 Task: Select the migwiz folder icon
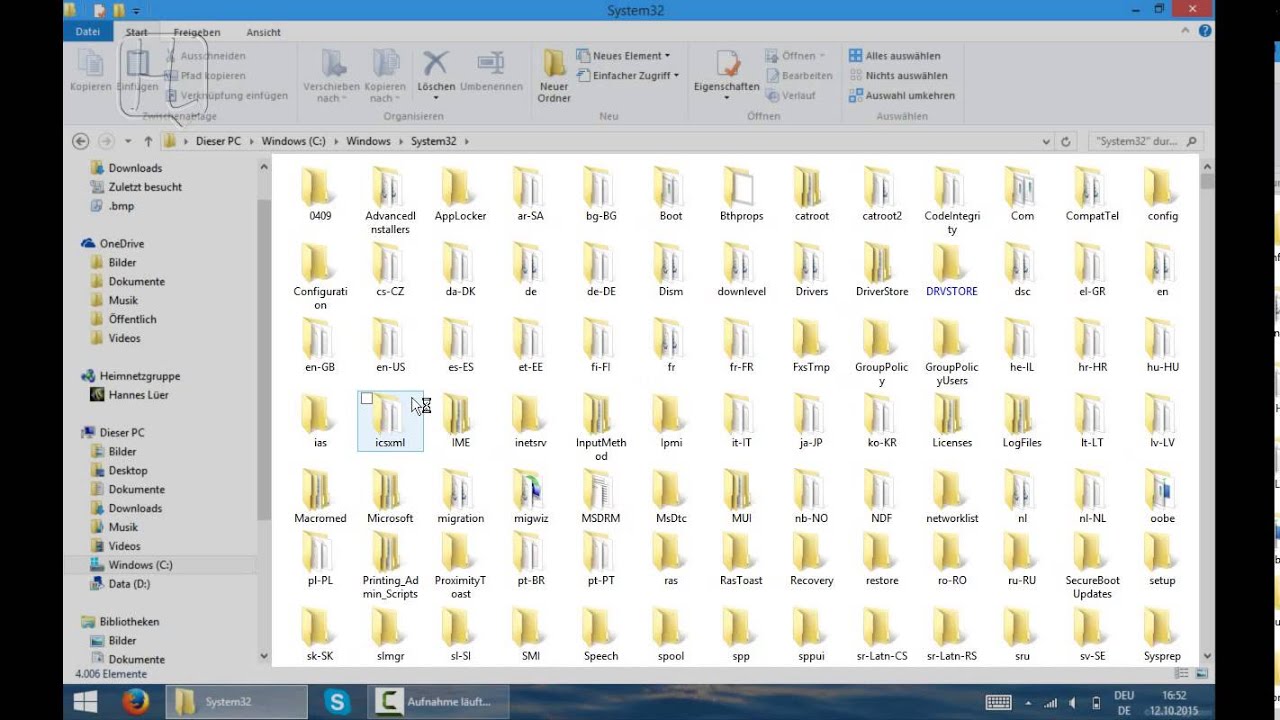click(x=531, y=490)
